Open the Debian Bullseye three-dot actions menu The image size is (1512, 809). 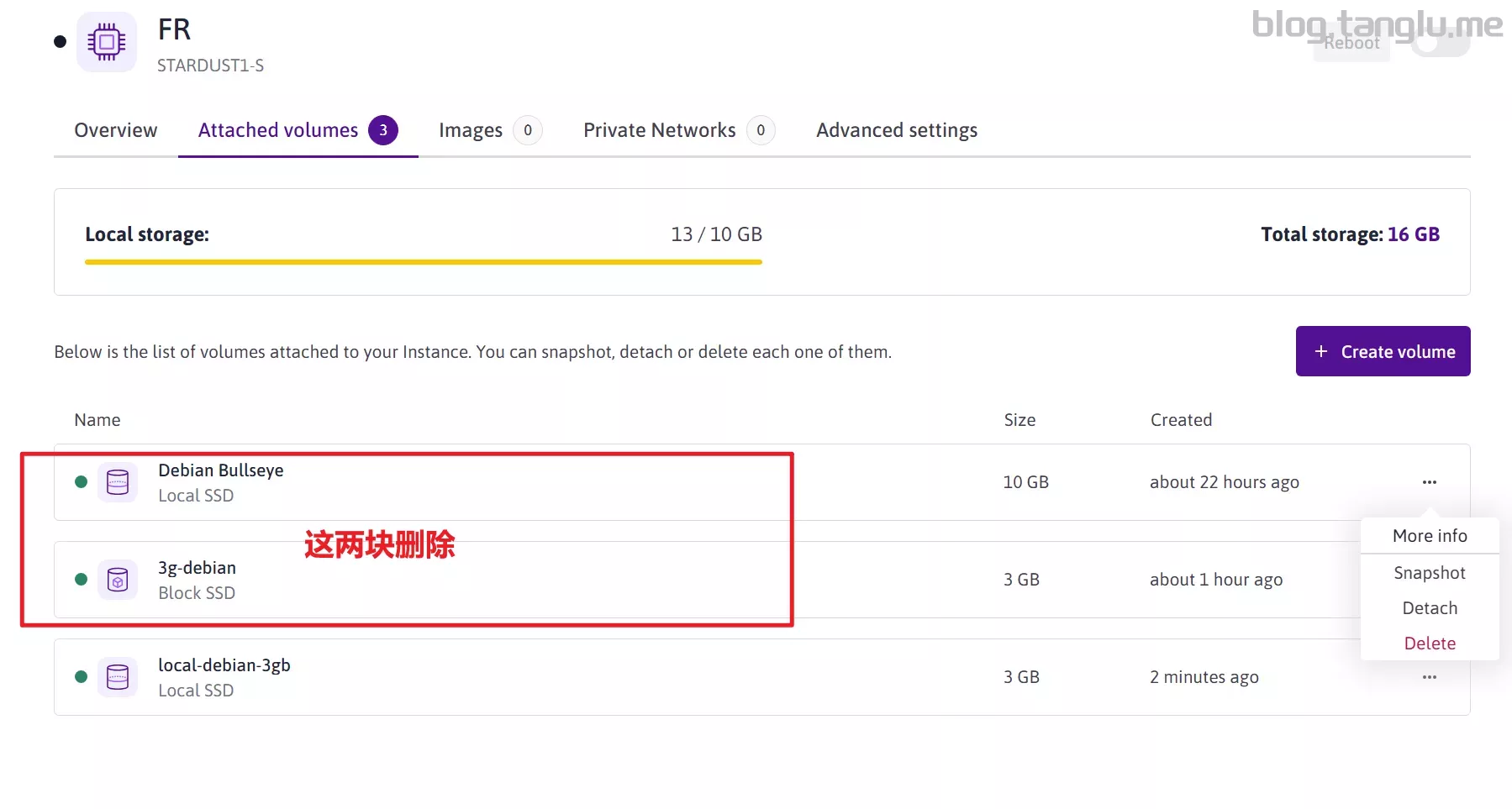pyautogui.click(x=1429, y=482)
